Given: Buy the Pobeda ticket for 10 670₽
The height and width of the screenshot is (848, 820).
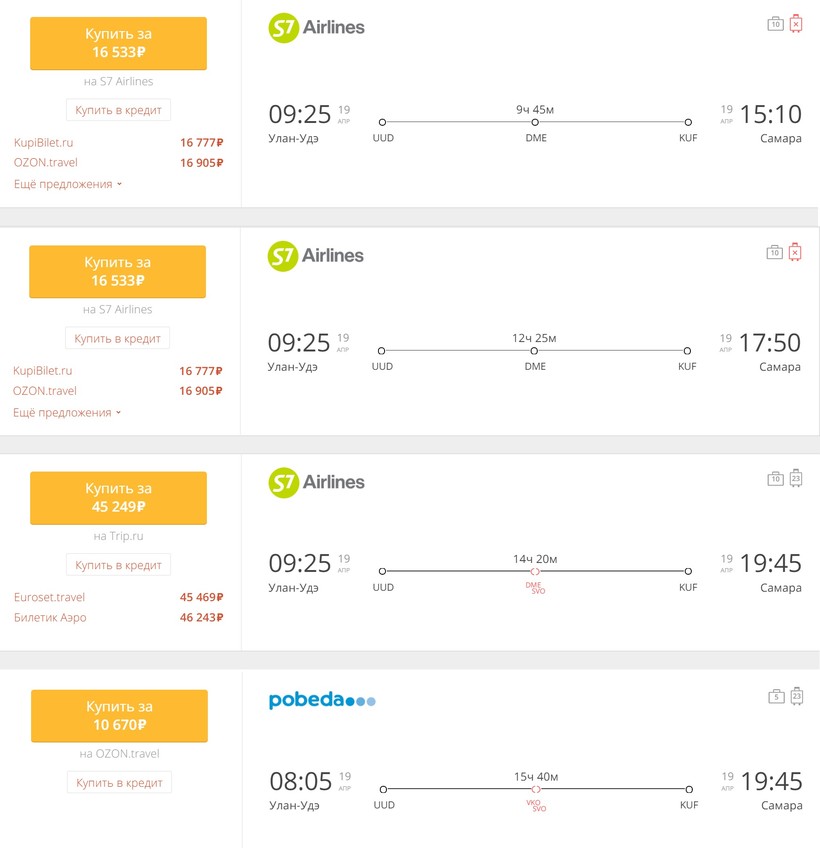Looking at the screenshot, I should 119,715.
